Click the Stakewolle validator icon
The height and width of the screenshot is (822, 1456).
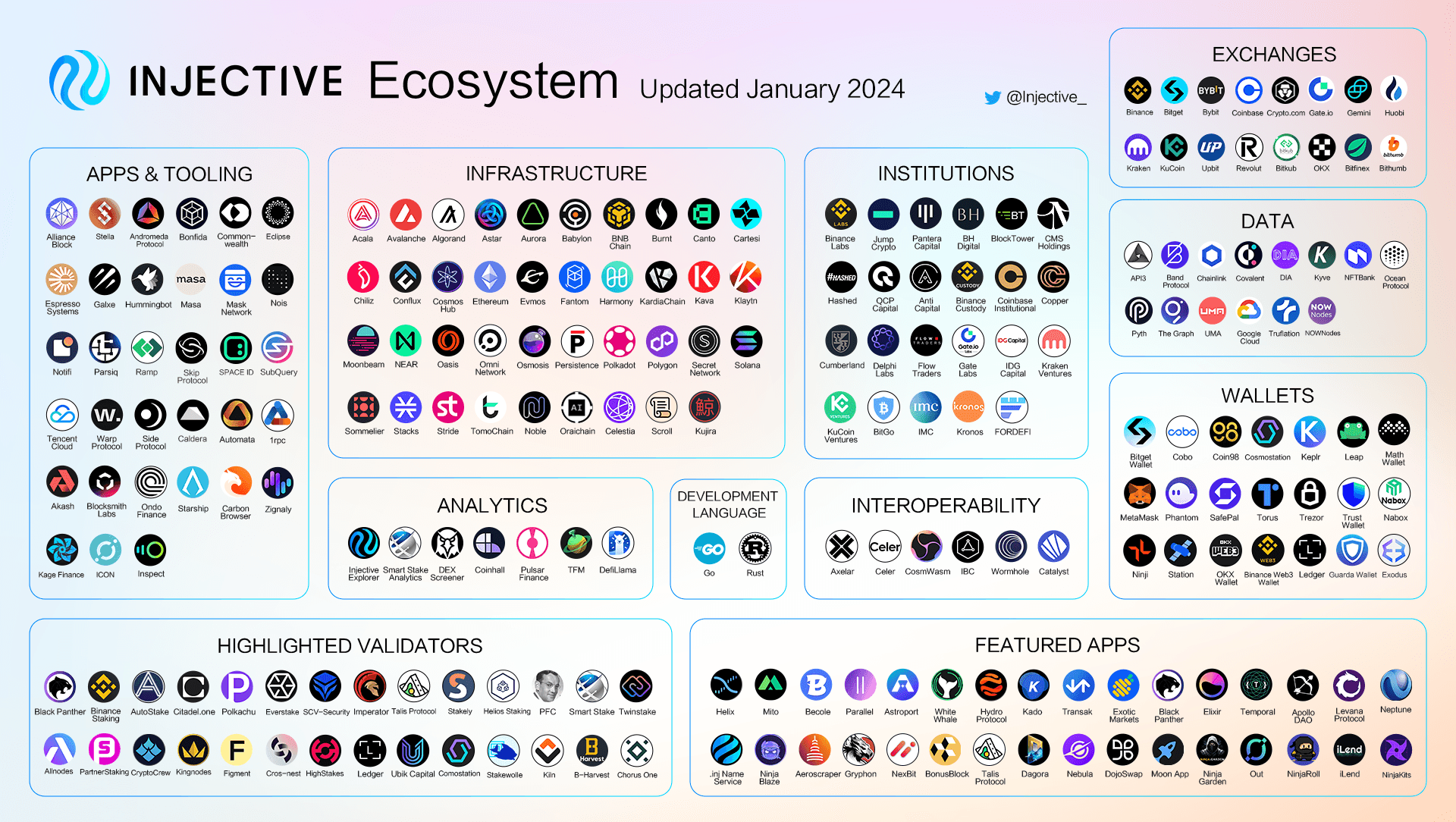504,751
